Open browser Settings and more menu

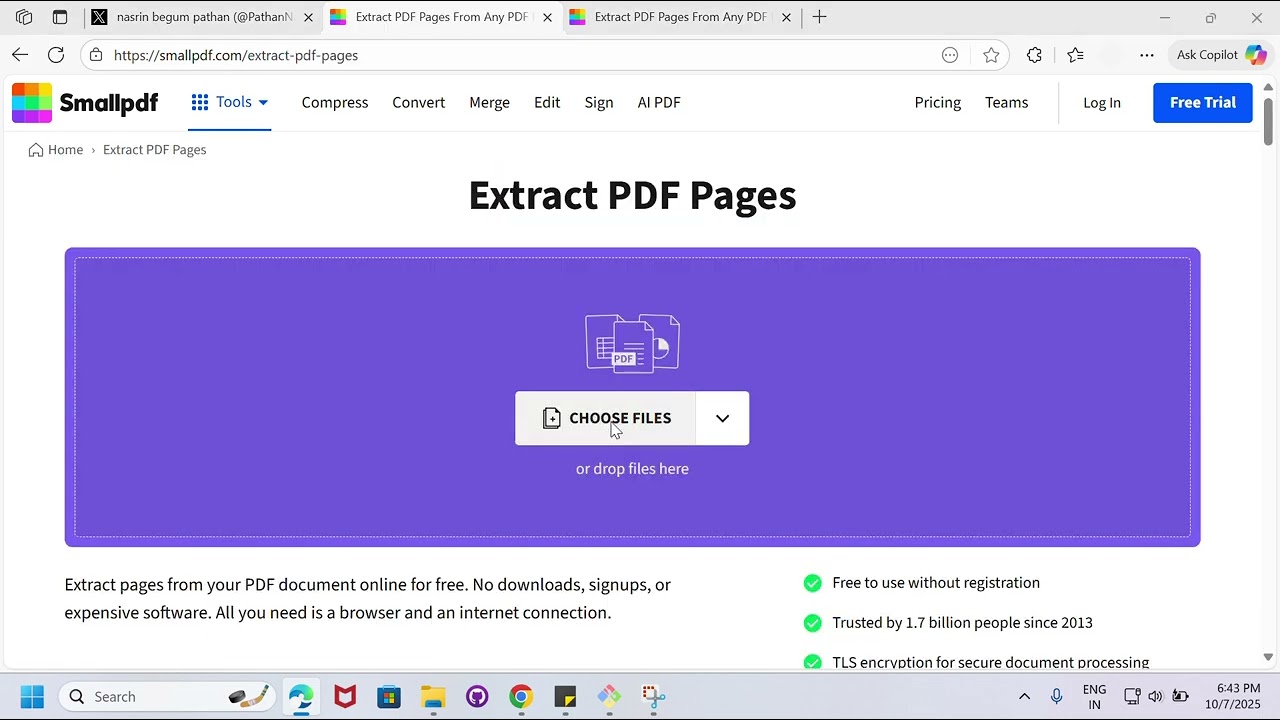point(1147,55)
